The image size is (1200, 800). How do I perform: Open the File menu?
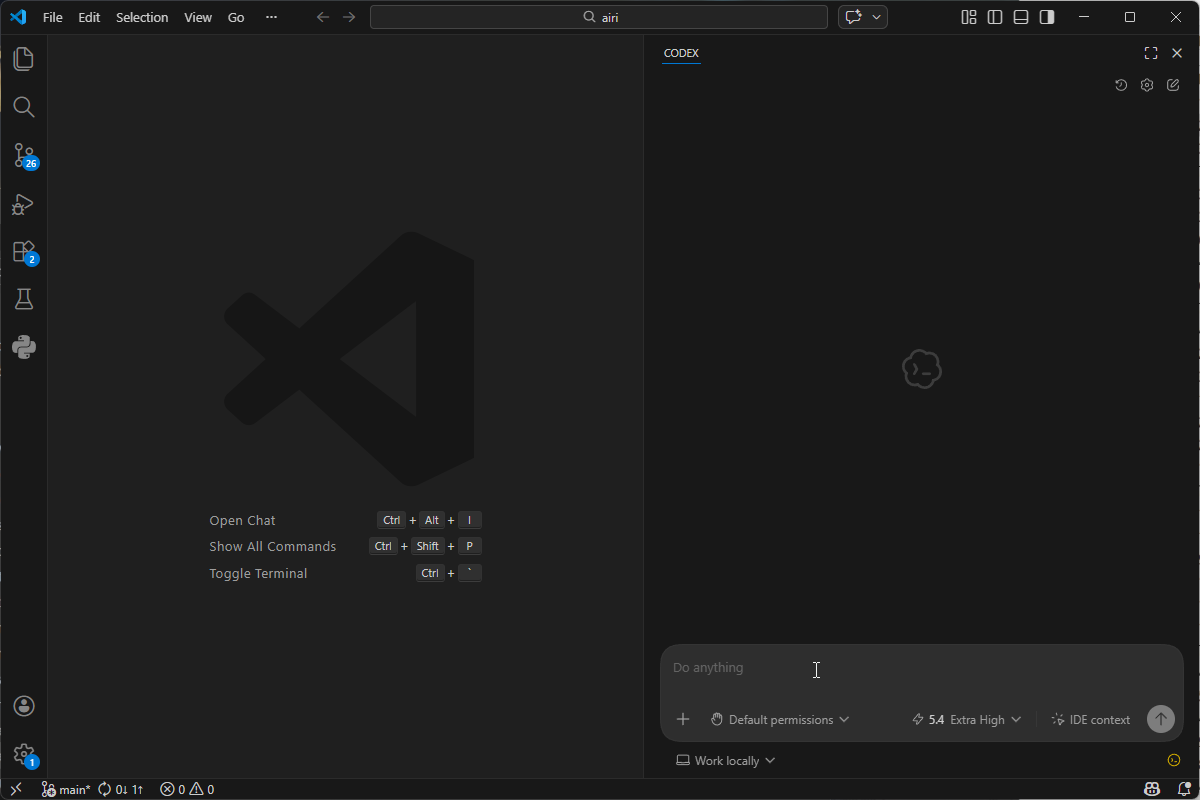[x=53, y=17]
